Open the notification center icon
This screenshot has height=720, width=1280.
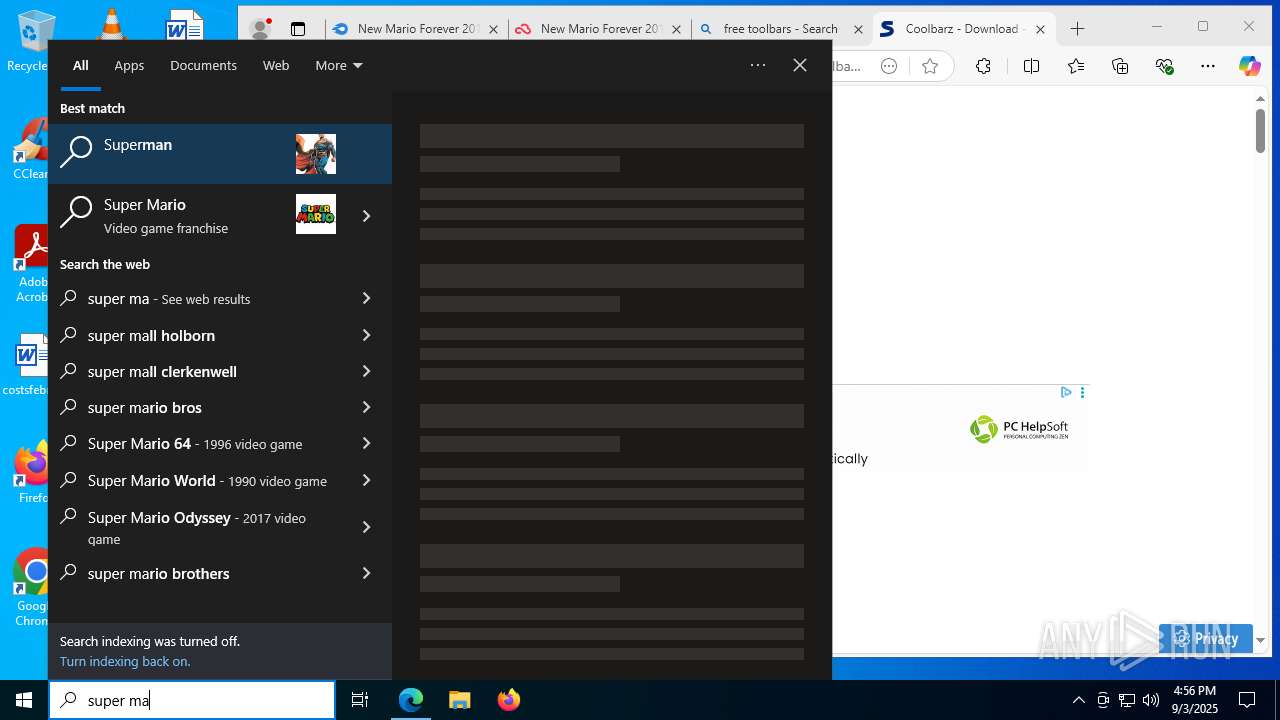click(x=1247, y=700)
